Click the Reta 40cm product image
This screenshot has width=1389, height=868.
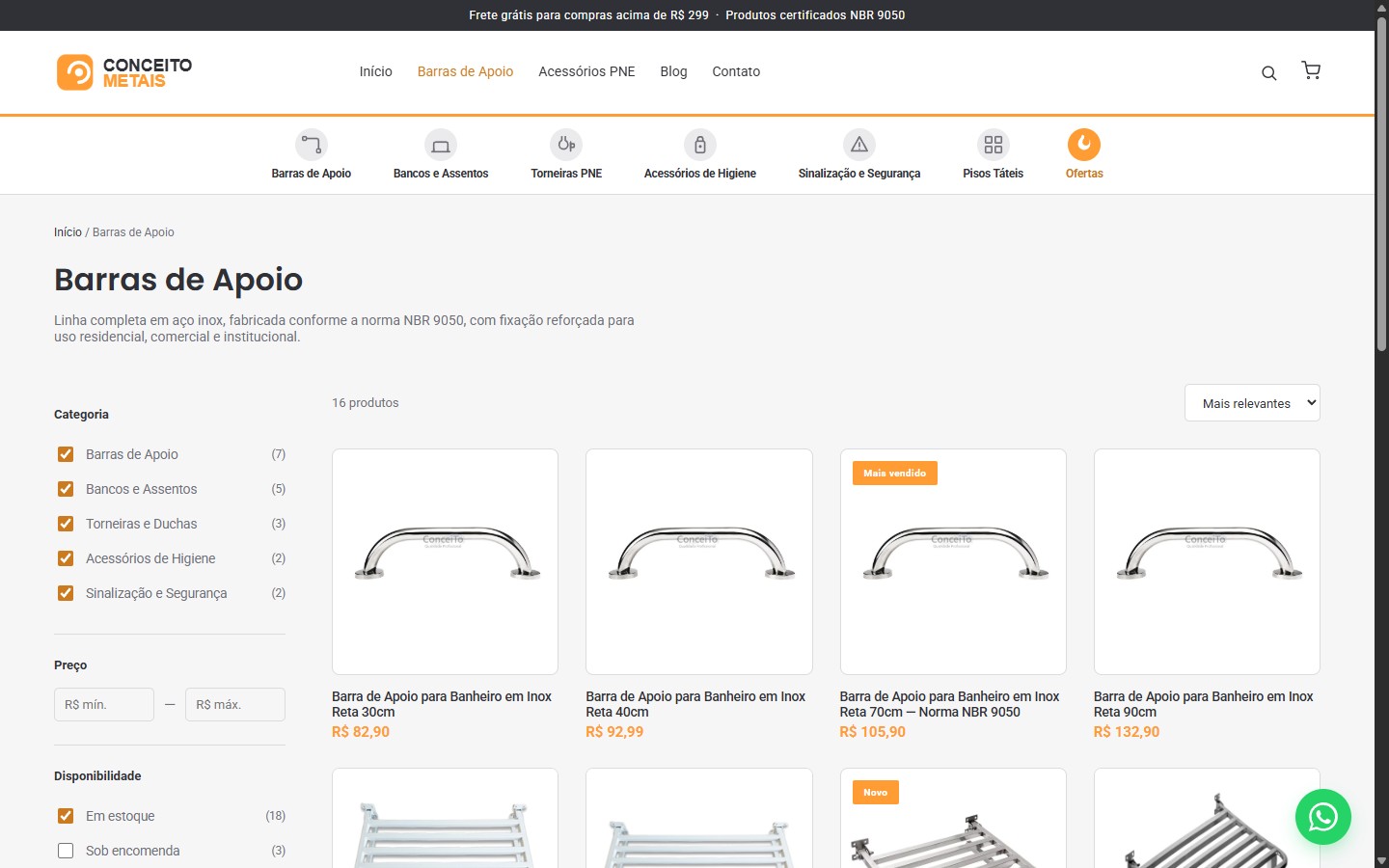pyautogui.click(x=699, y=561)
